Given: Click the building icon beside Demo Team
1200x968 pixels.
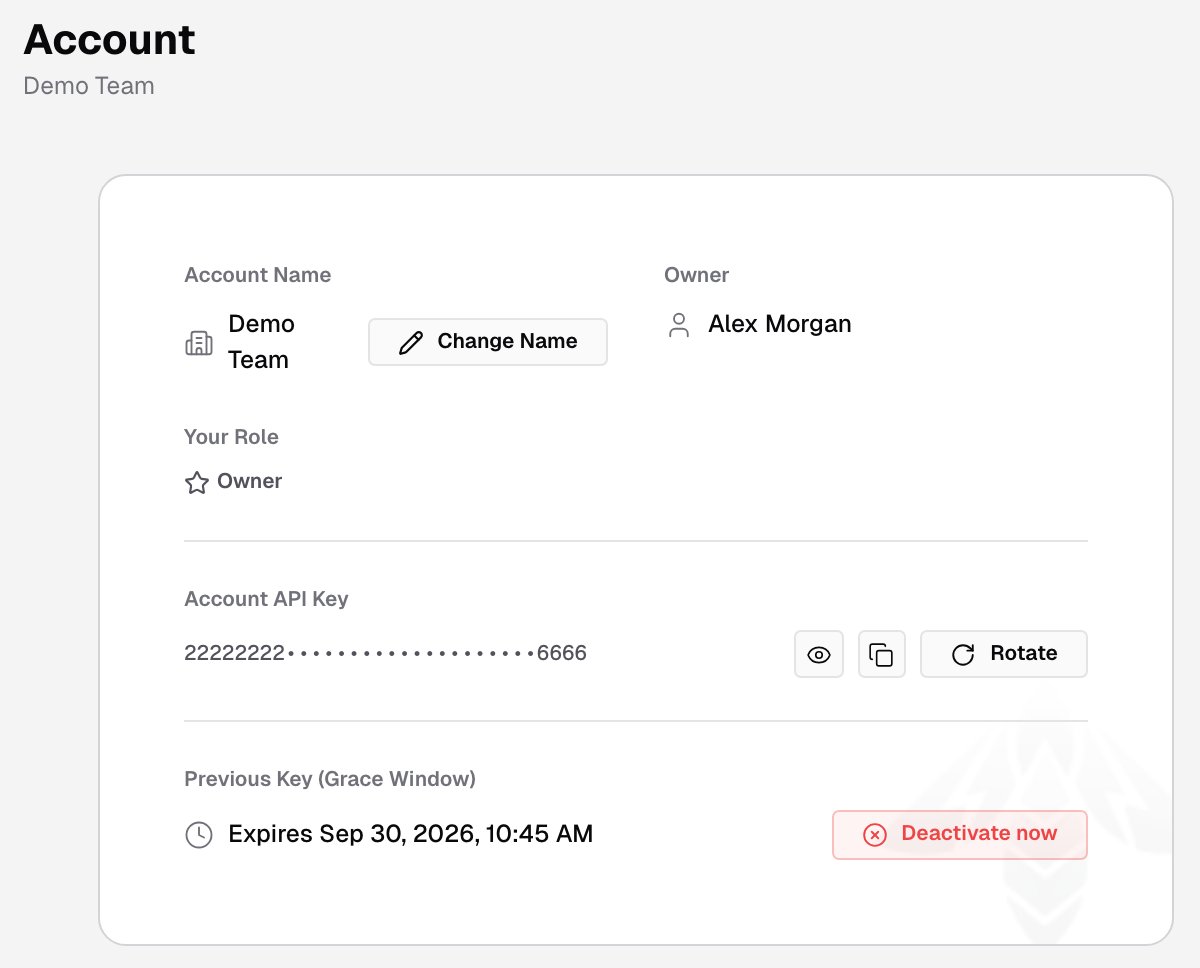Looking at the screenshot, I should tap(199, 343).
